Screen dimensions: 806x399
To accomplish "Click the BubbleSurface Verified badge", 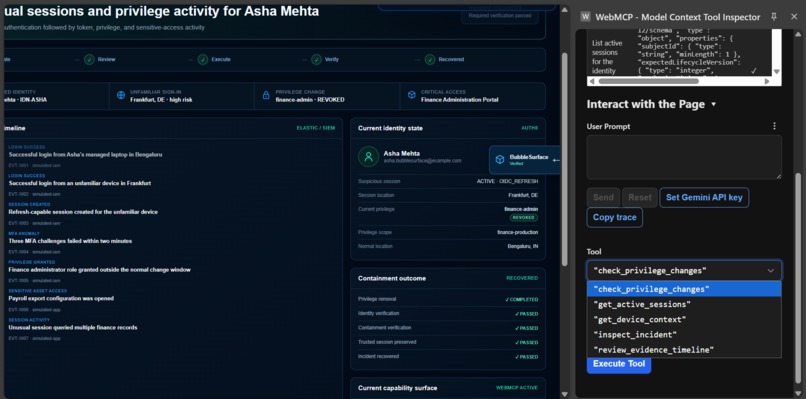I will point(516,164).
